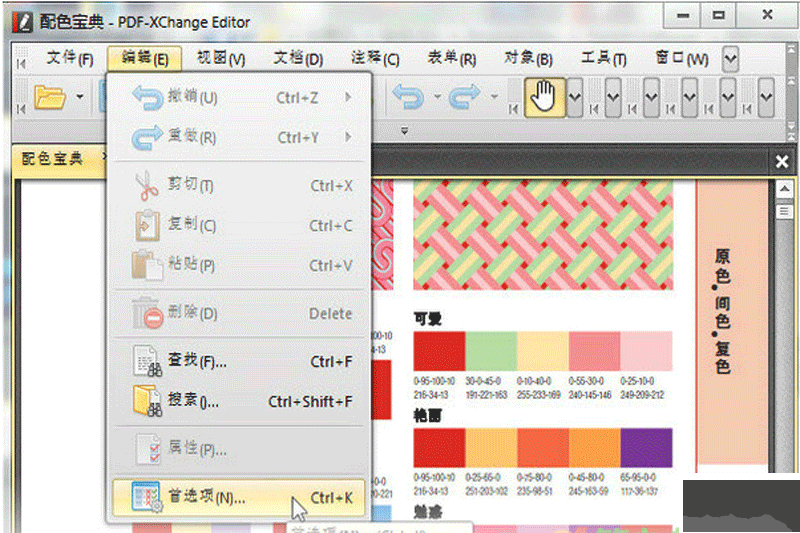Click the open folder toolbar icon
800x533 pixels.
click(50, 97)
